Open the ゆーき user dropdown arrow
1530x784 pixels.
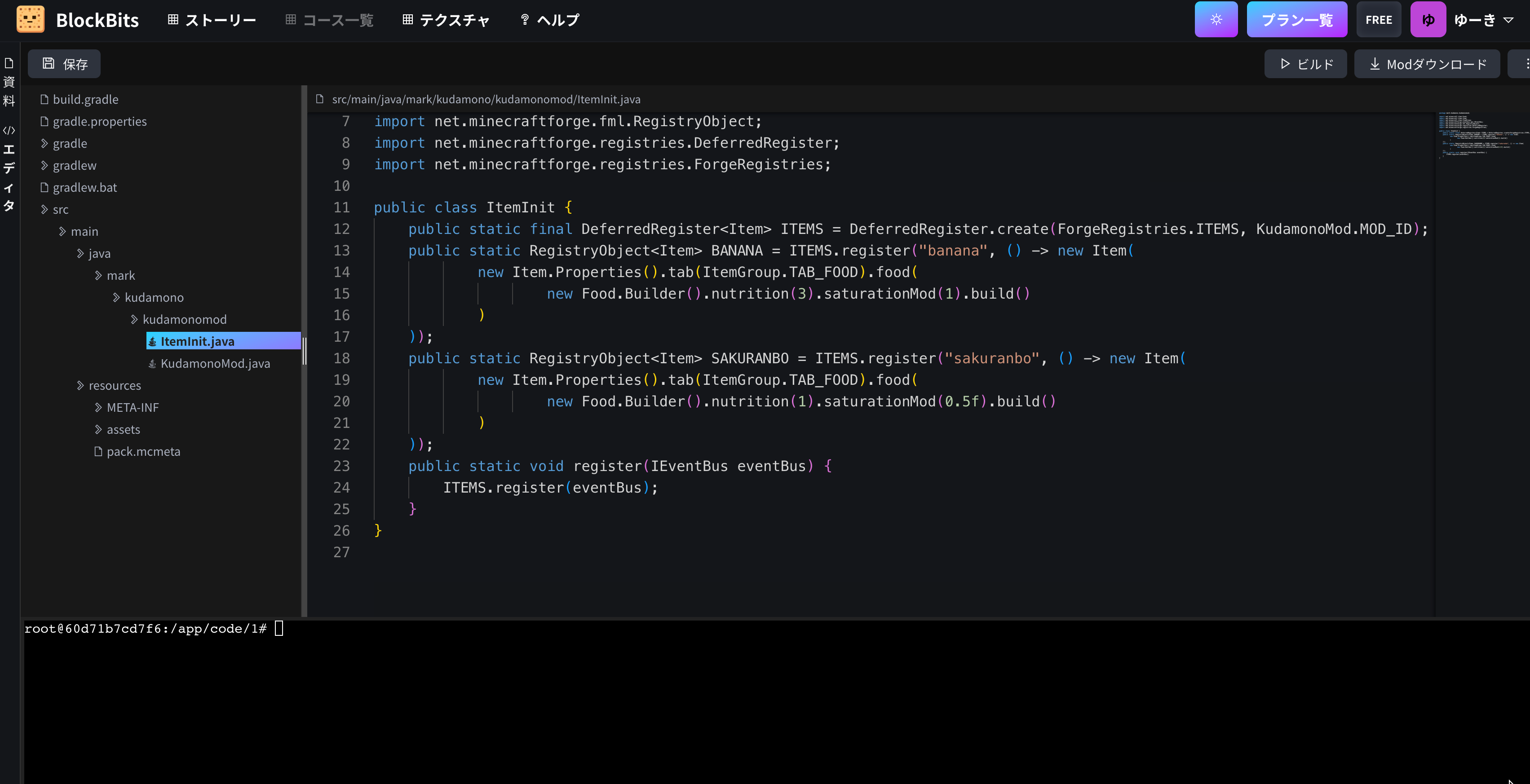[x=1508, y=20]
